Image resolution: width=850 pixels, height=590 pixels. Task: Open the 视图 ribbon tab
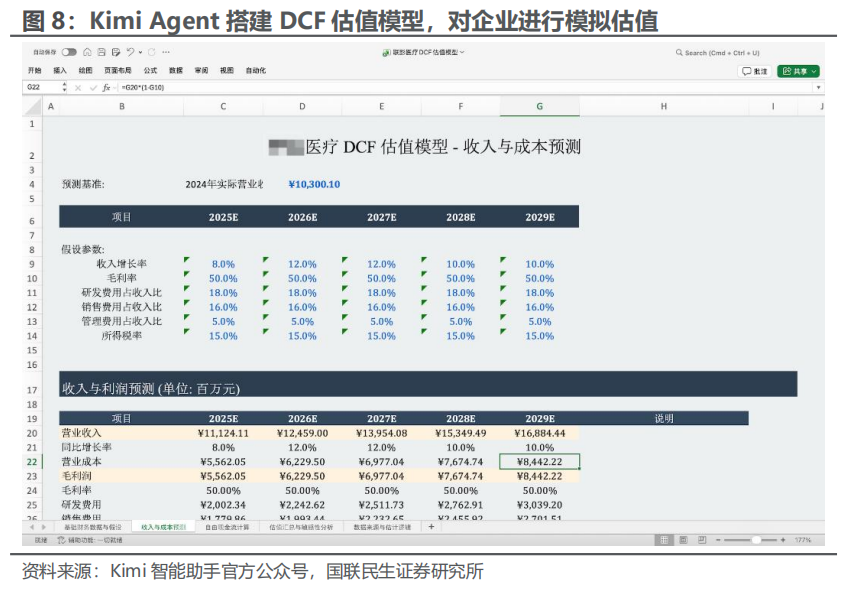click(227, 70)
